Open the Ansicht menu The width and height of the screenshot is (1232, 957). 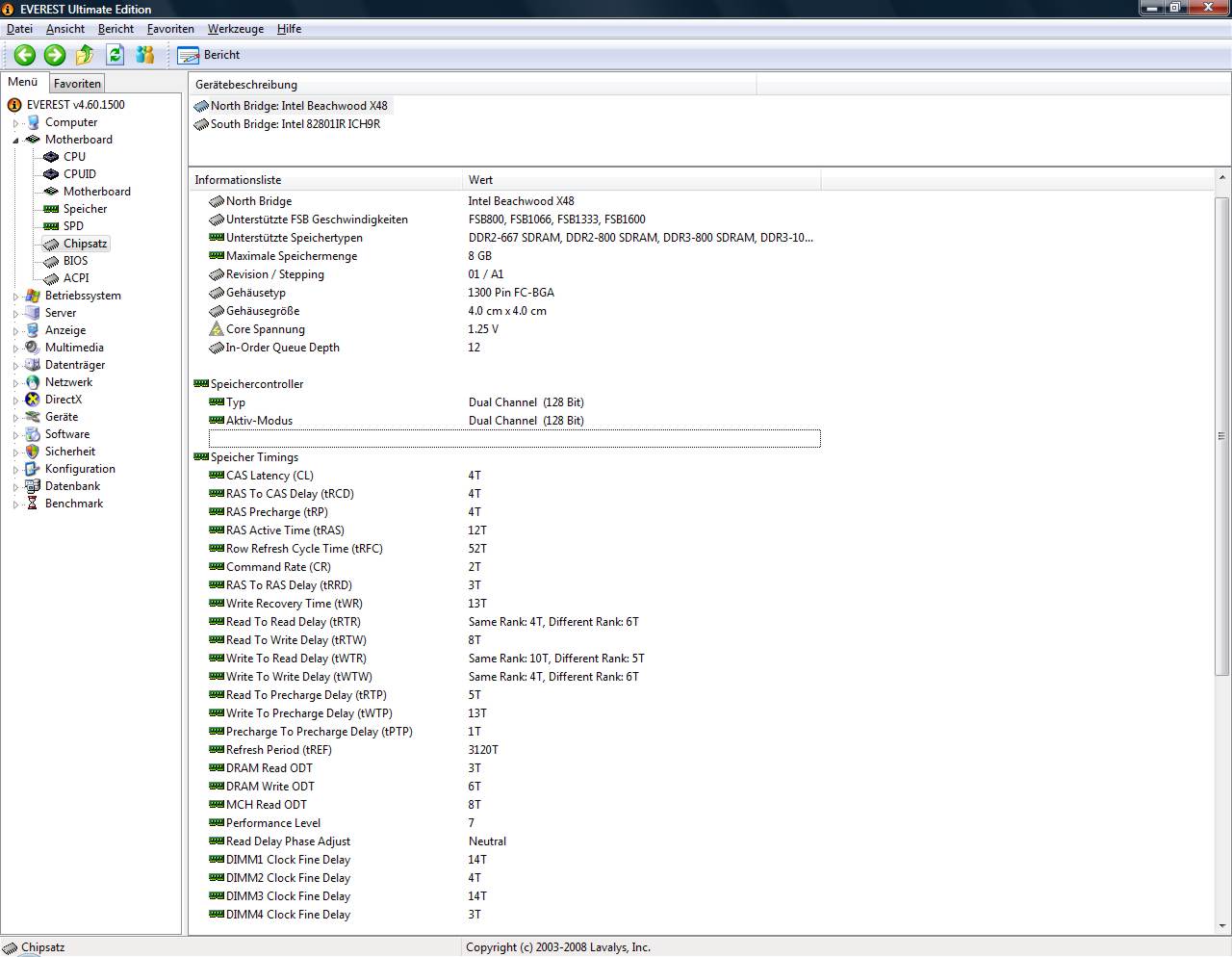(65, 29)
